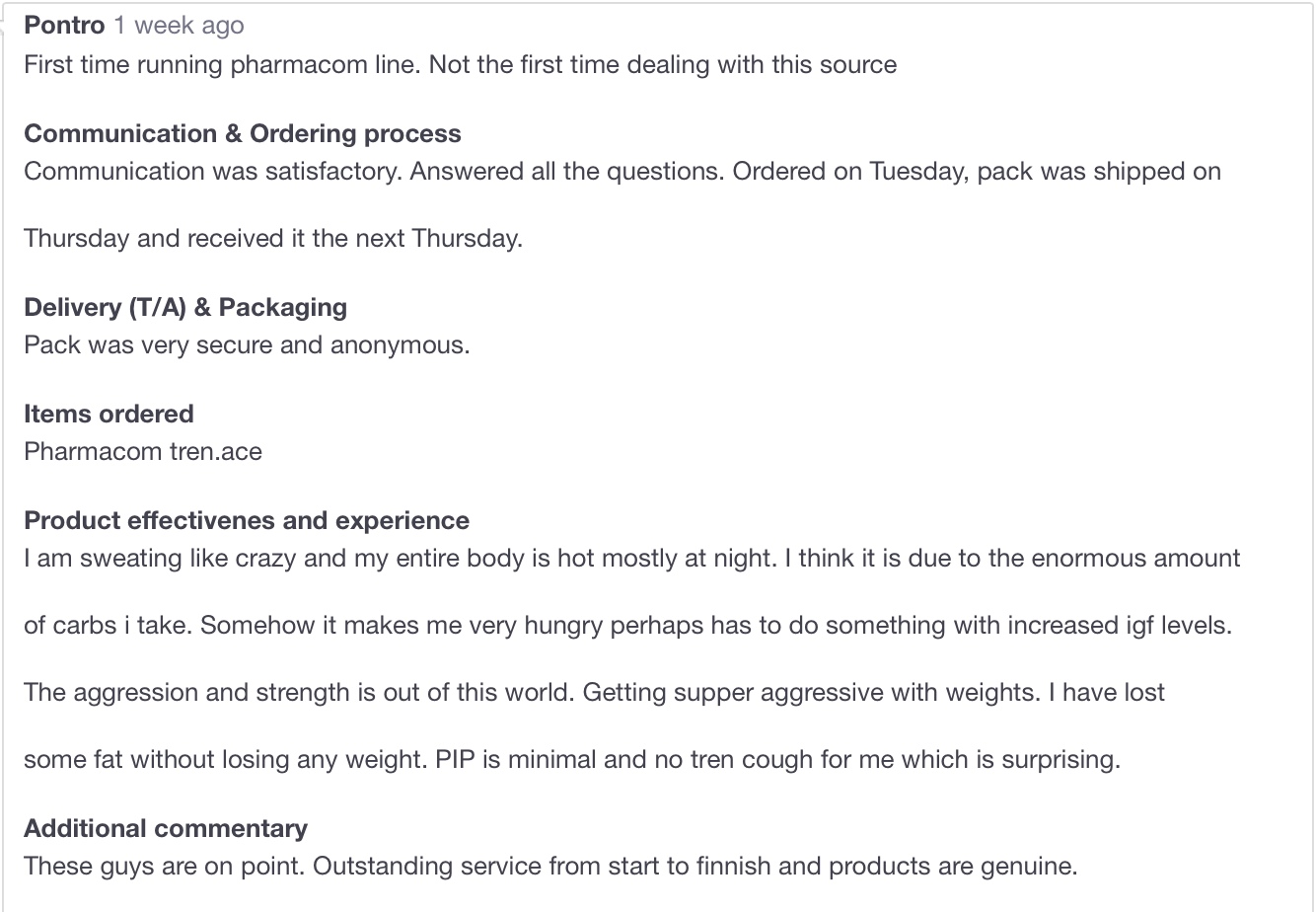Screen dimensions: 1316x912
Task: Select the "Additional commentary" heading
Action: (x=166, y=828)
